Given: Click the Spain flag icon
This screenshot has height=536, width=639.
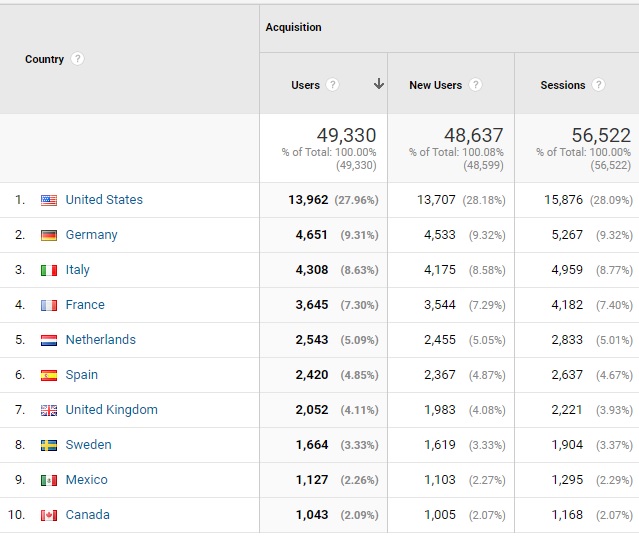Looking at the screenshot, I should [x=49, y=375].
